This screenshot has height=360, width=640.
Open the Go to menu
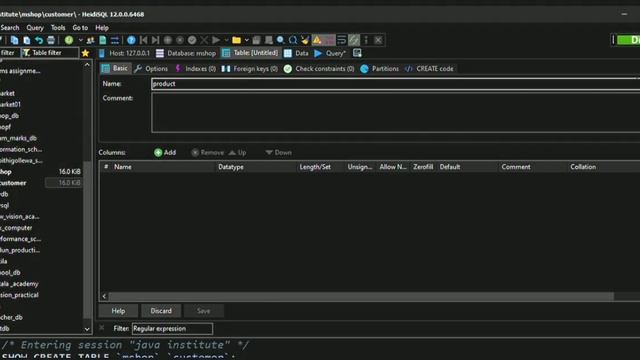tap(80, 28)
